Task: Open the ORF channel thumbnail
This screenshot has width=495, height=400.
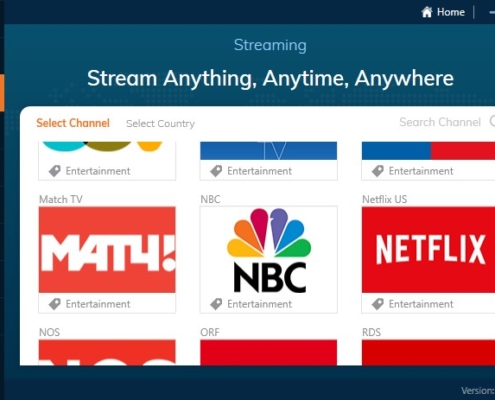Action: [269, 352]
